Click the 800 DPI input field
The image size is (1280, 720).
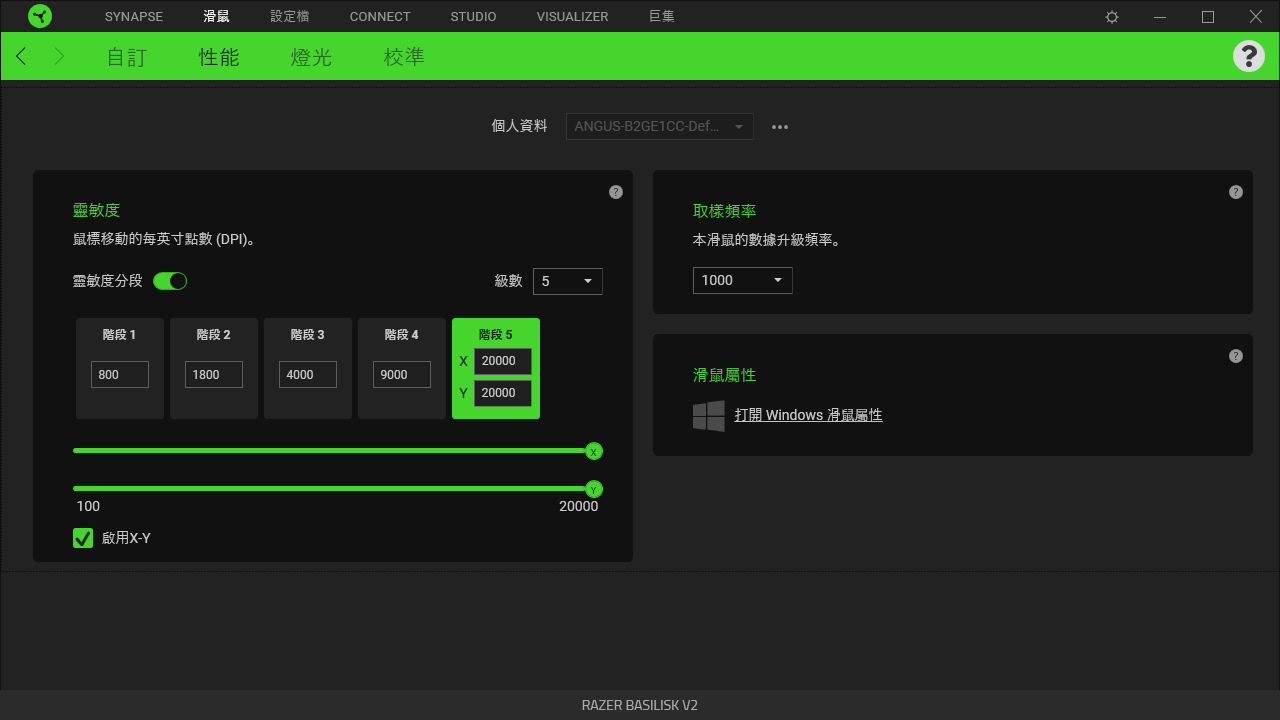click(120, 375)
